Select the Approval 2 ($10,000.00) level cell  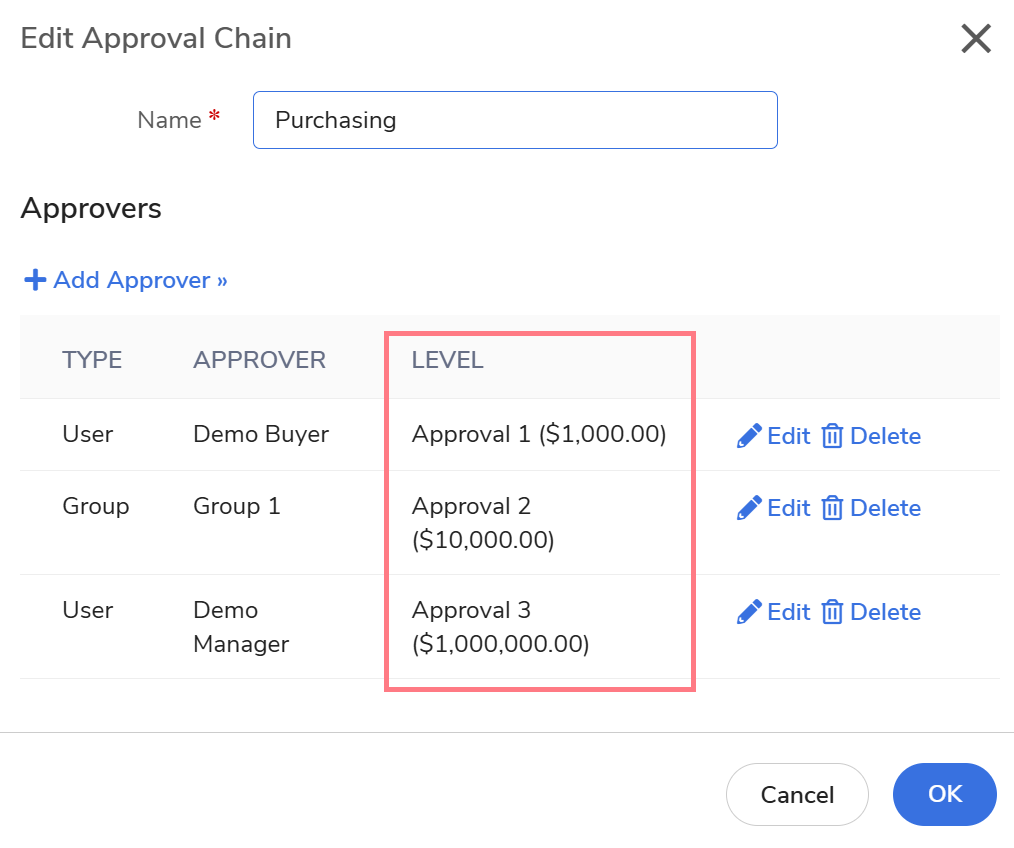(x=484, y=523)
